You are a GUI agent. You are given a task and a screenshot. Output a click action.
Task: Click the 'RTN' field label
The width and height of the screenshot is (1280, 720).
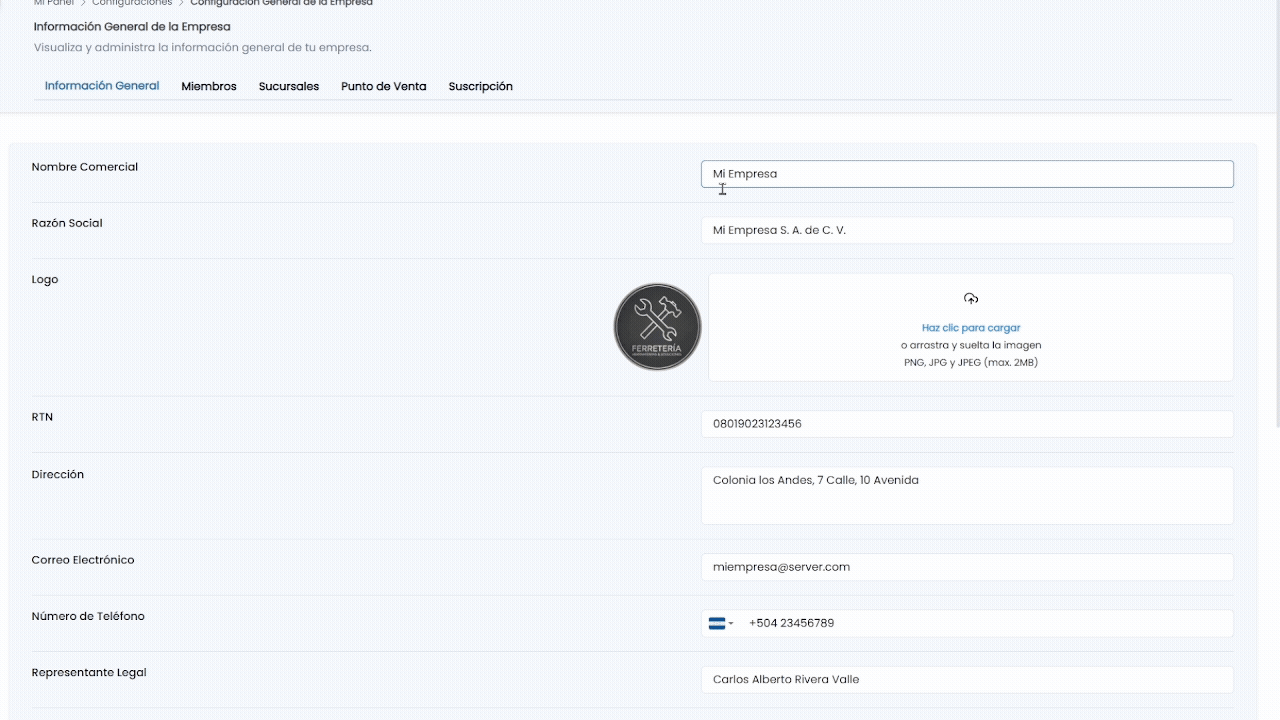[x=42, y=417]
